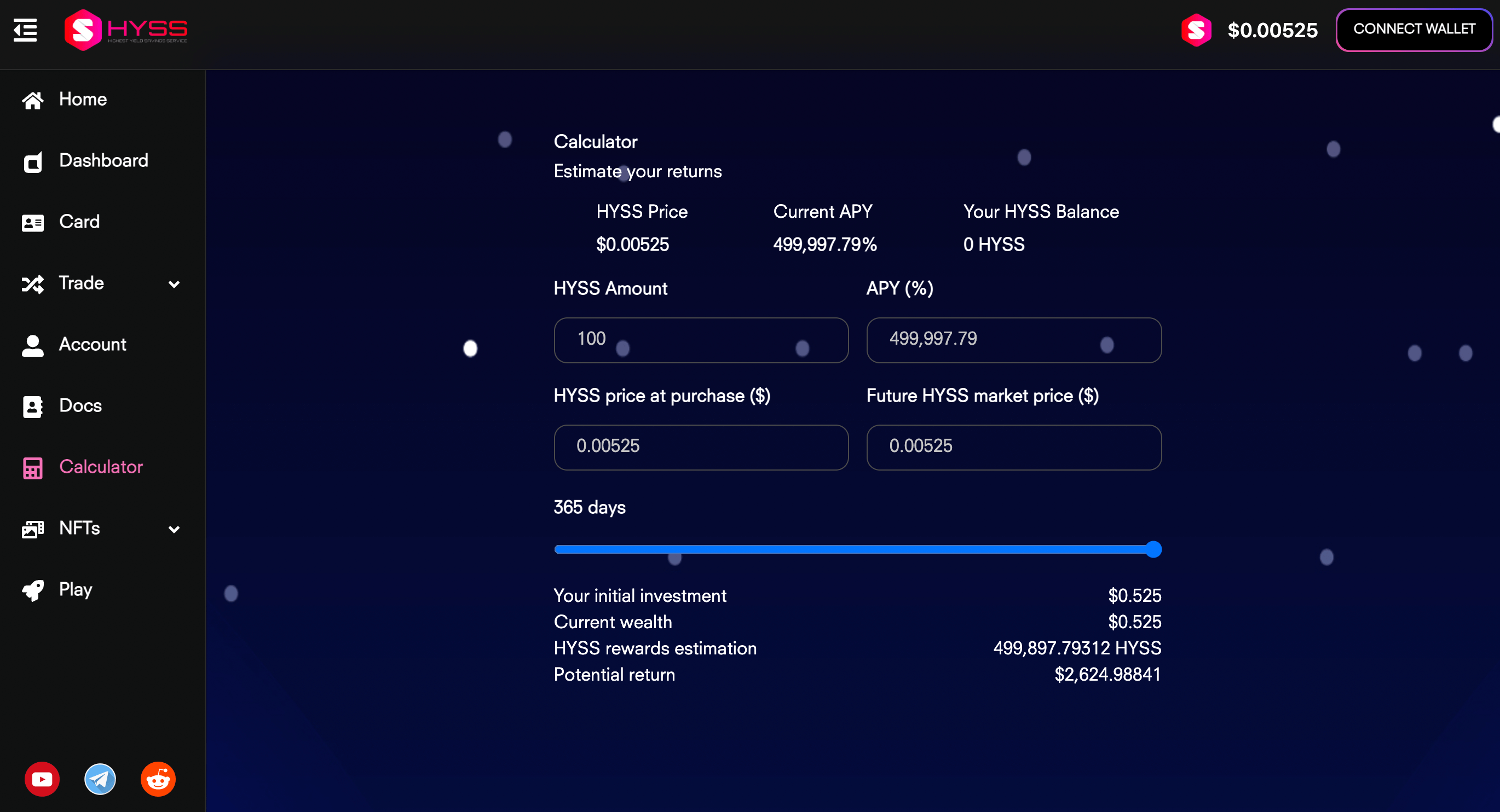Click the Account person icon
The height and width of the screenshot is (812, 1500).
tap(33, 345)
